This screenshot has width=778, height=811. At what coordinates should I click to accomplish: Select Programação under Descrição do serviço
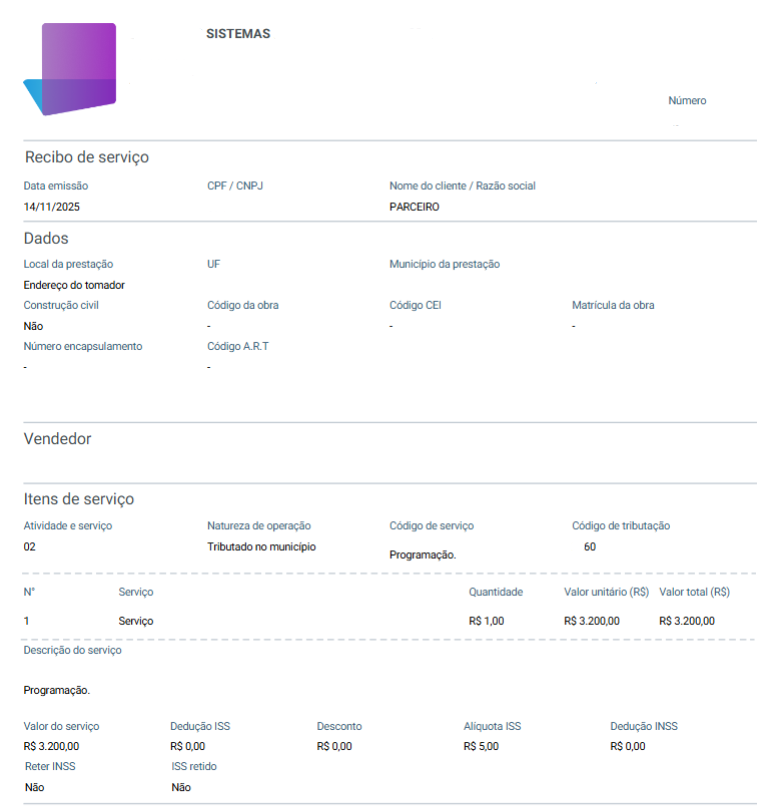pos(56,690)
